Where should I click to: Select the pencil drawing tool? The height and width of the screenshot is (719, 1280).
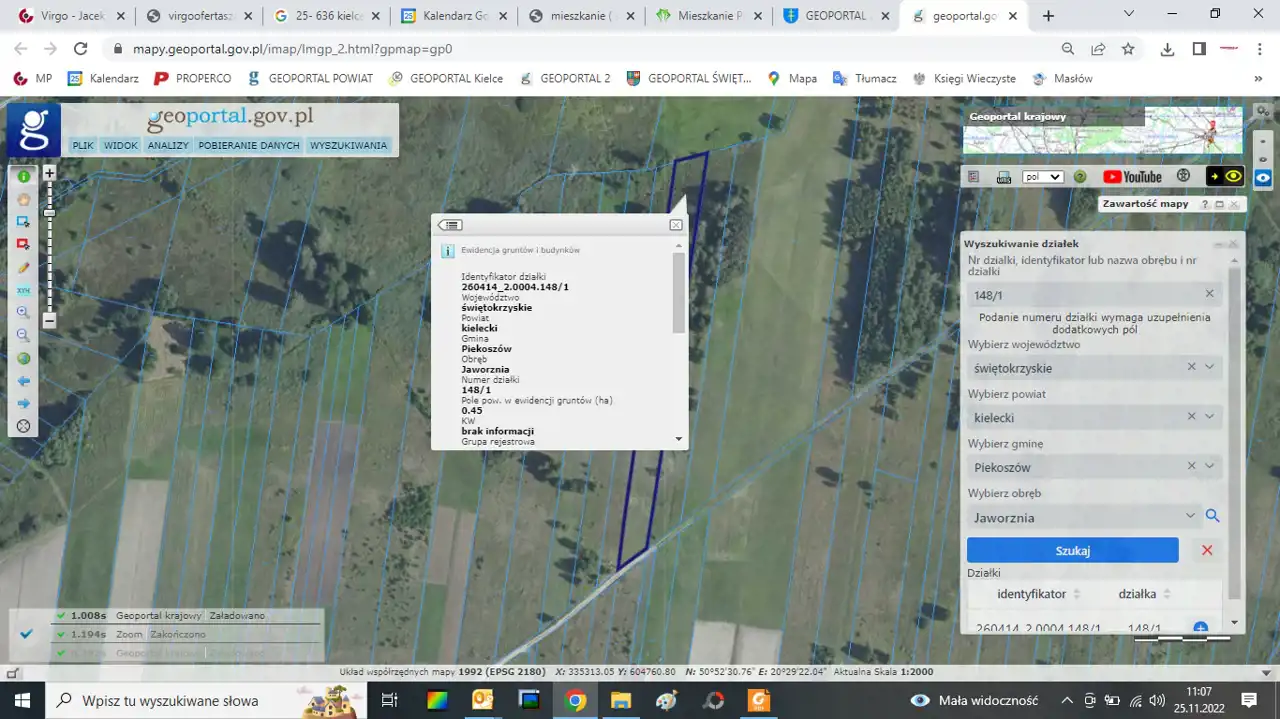[23, 268]
